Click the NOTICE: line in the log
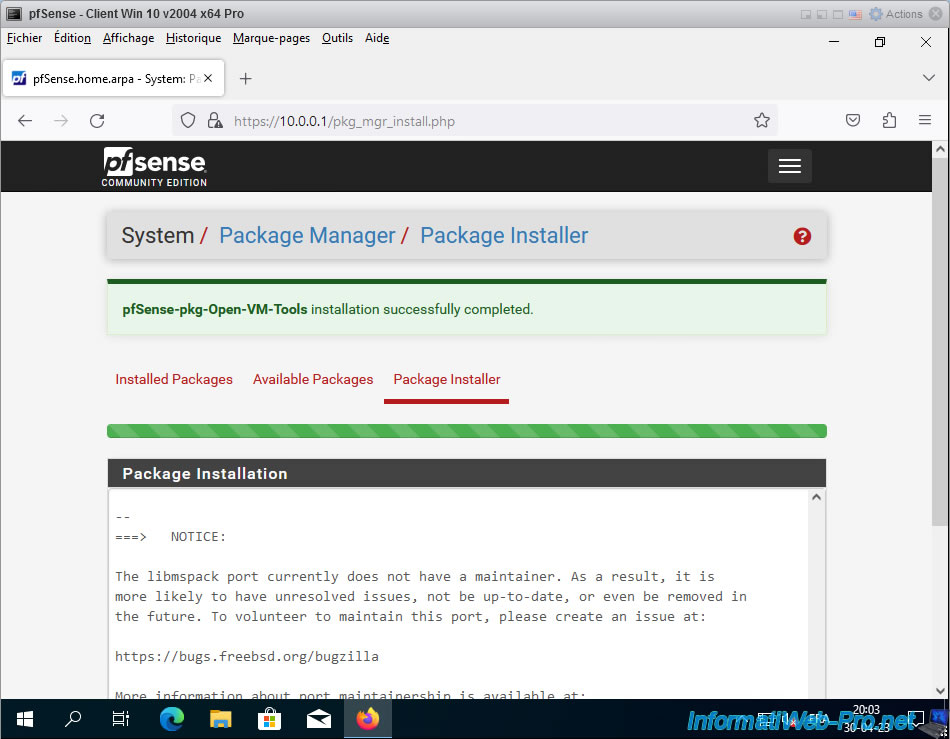Screen dimensions: 950x739 tap(170, 537)
